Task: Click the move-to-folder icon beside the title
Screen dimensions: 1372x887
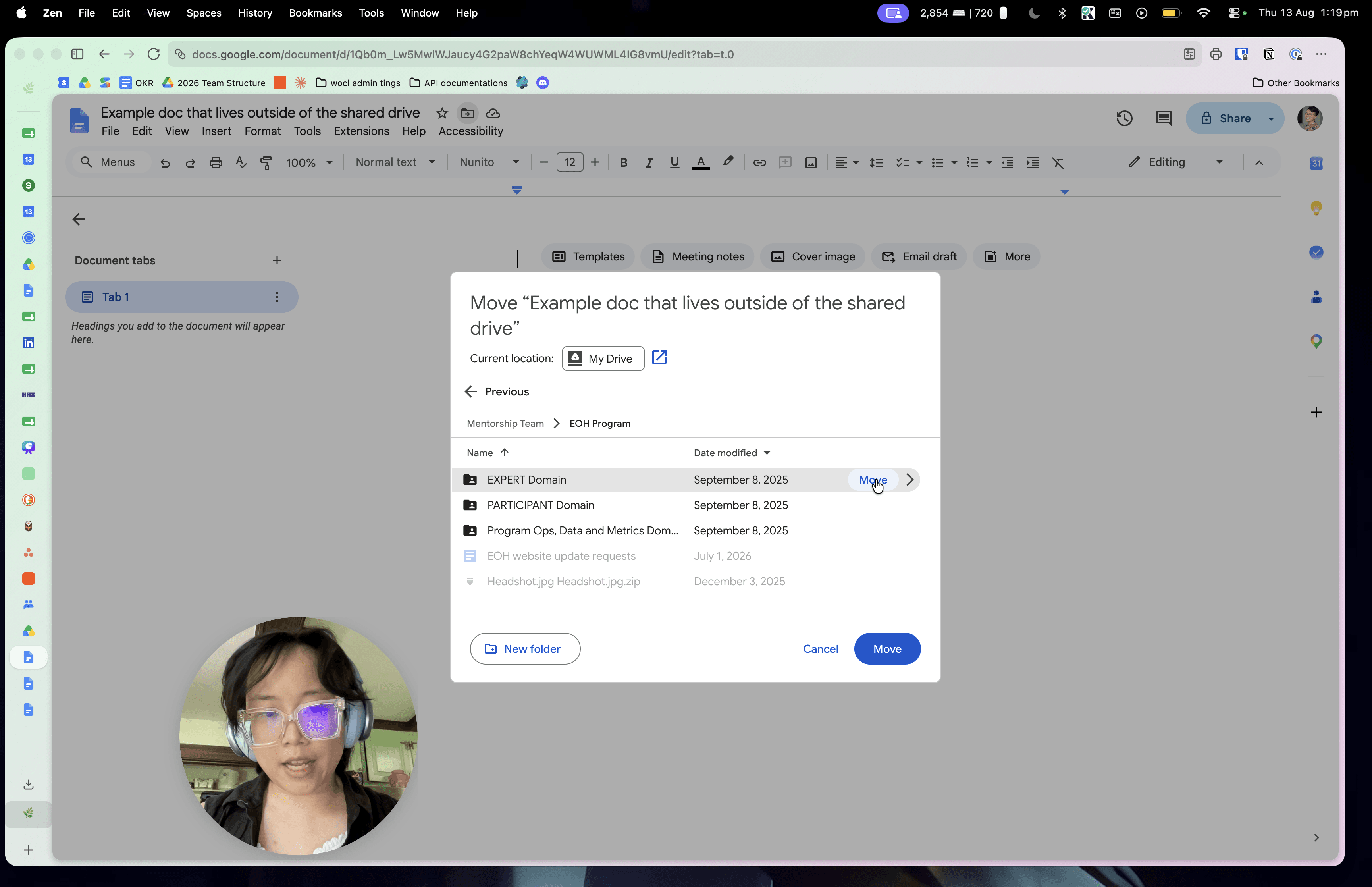Action: pos(468,113)
